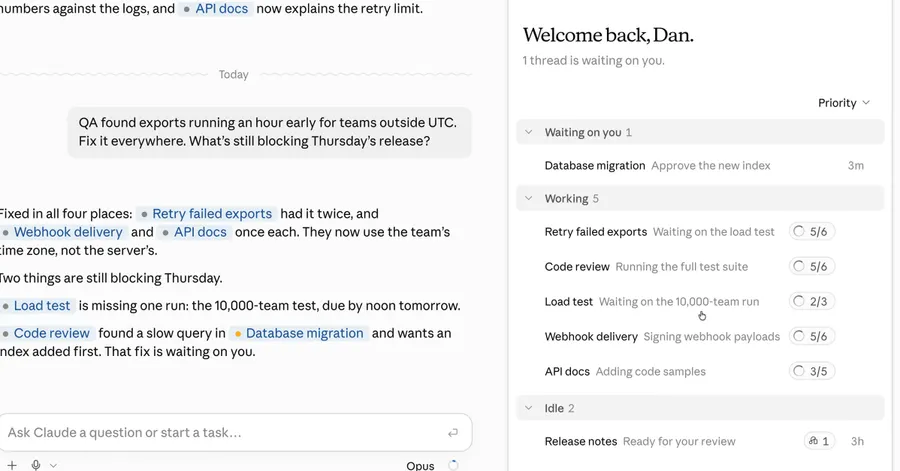900x471 pixels.
Task: Click the '1 thread is waiting on you.' text
Action: pyautogui.click(x=593, y=60)
